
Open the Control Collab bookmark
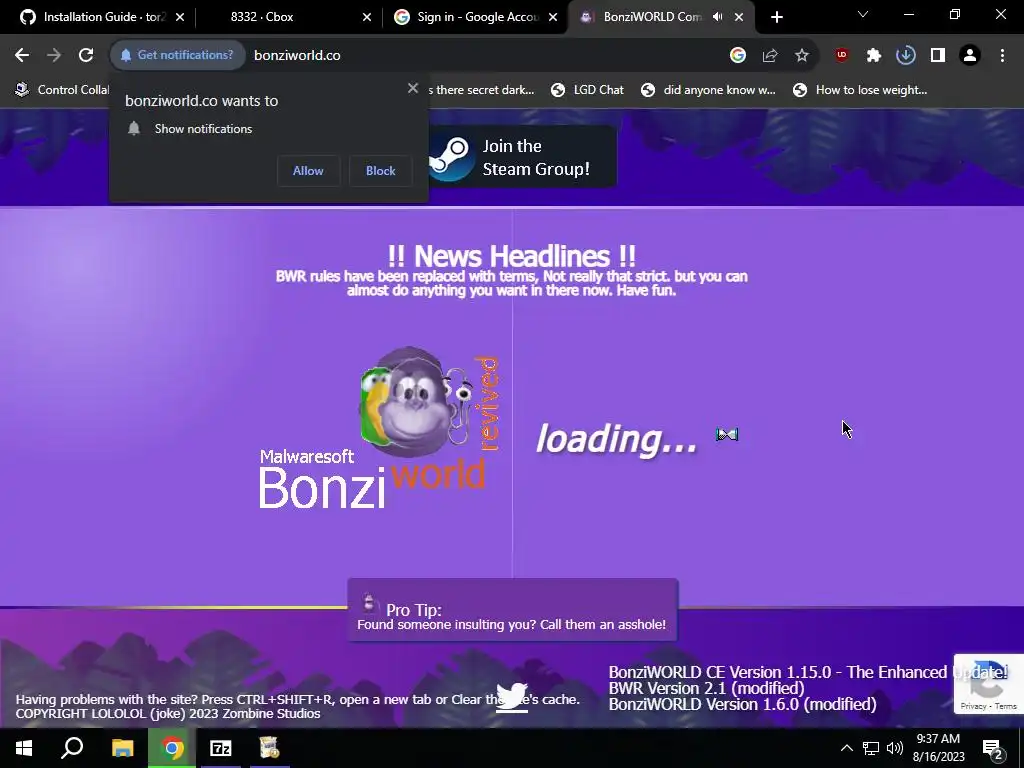tap(63, 90)
